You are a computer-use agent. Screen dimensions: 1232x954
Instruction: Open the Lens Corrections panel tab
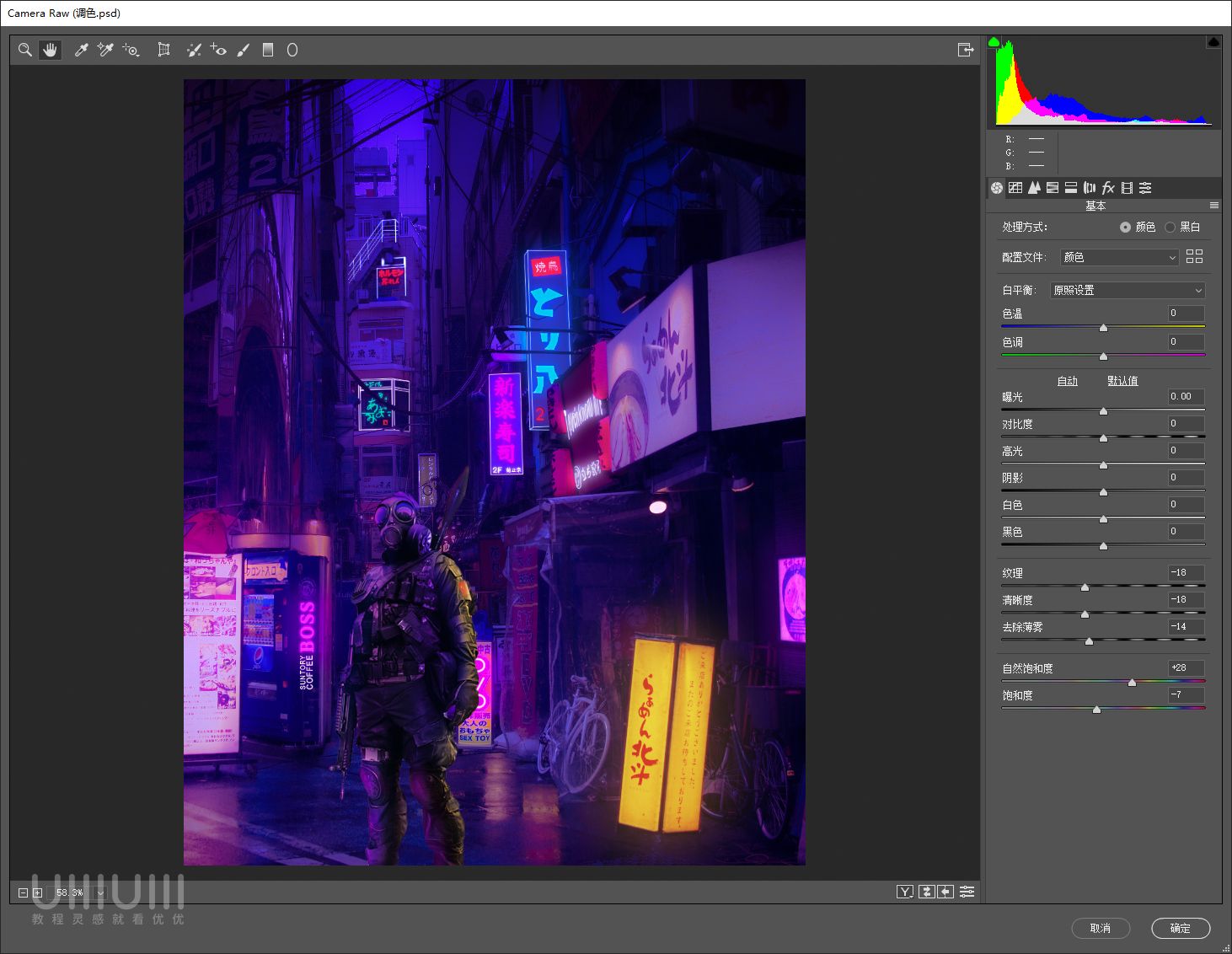click(x=1090, y=188)
